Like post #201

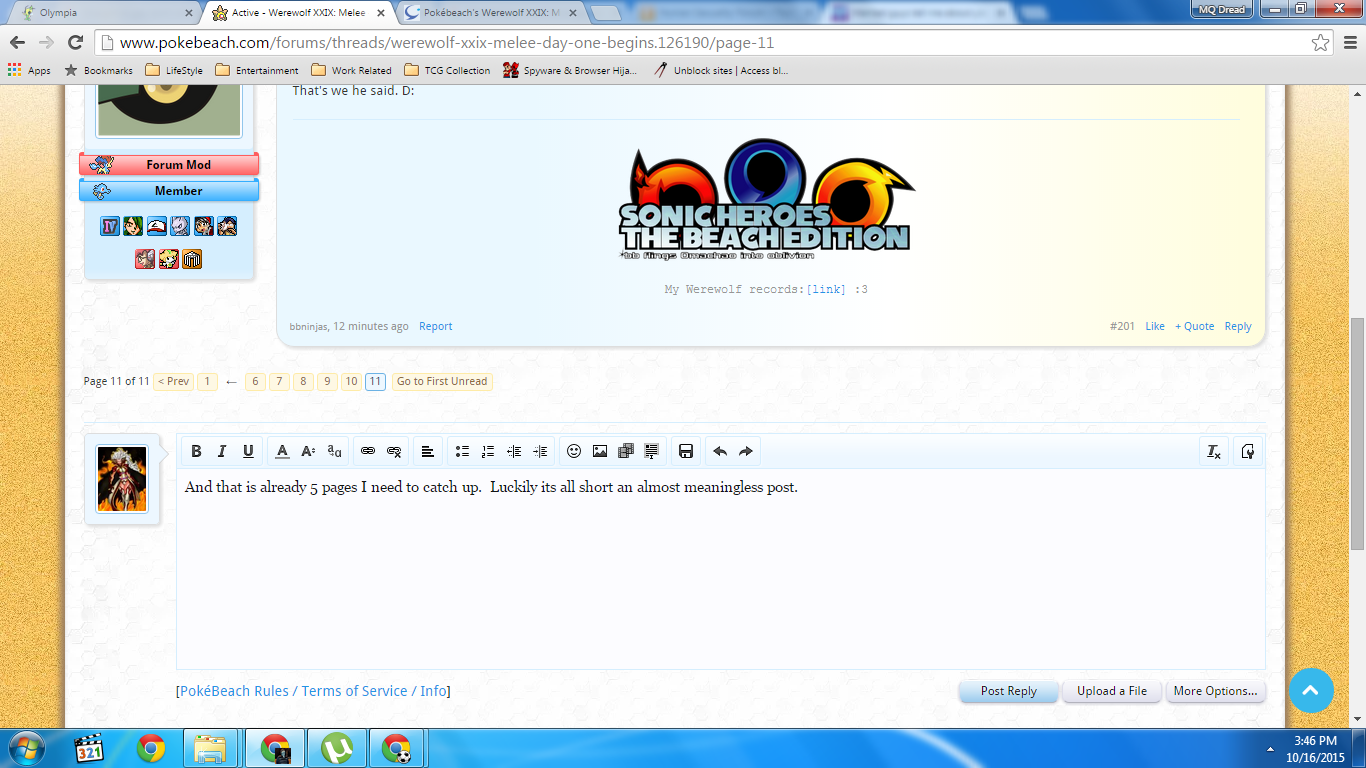click(x=1155, y=326)
